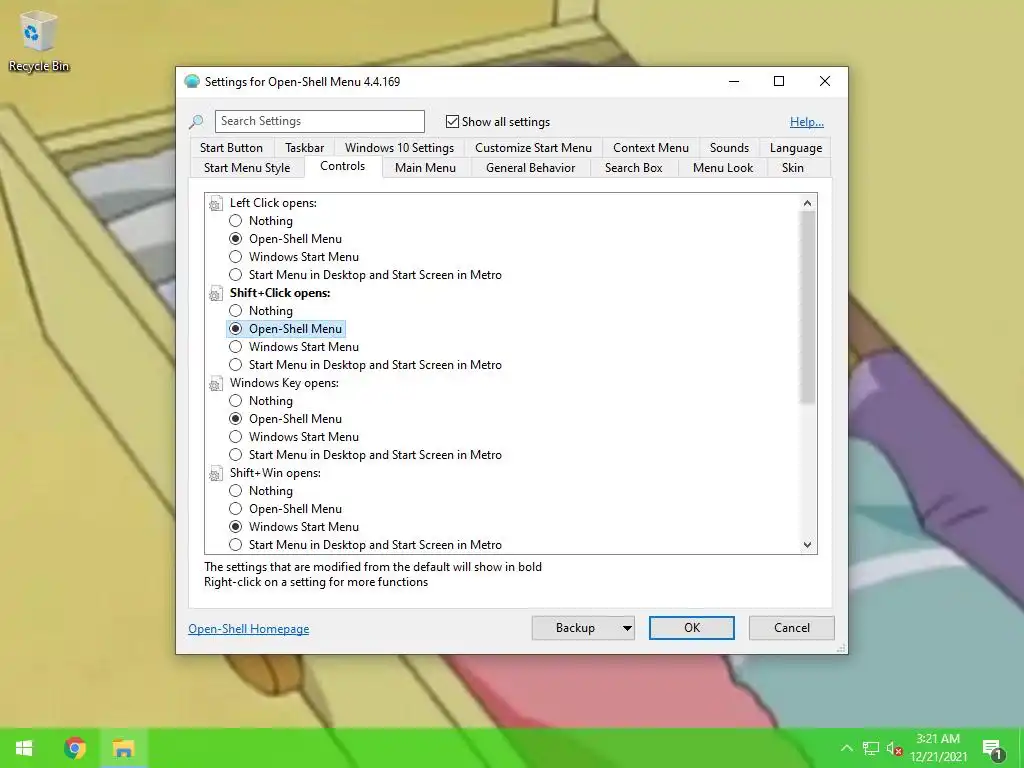This screenshot has height=768, width=1024.
Task: Switch to the Context Menu tab
Action: click(650, 148)
